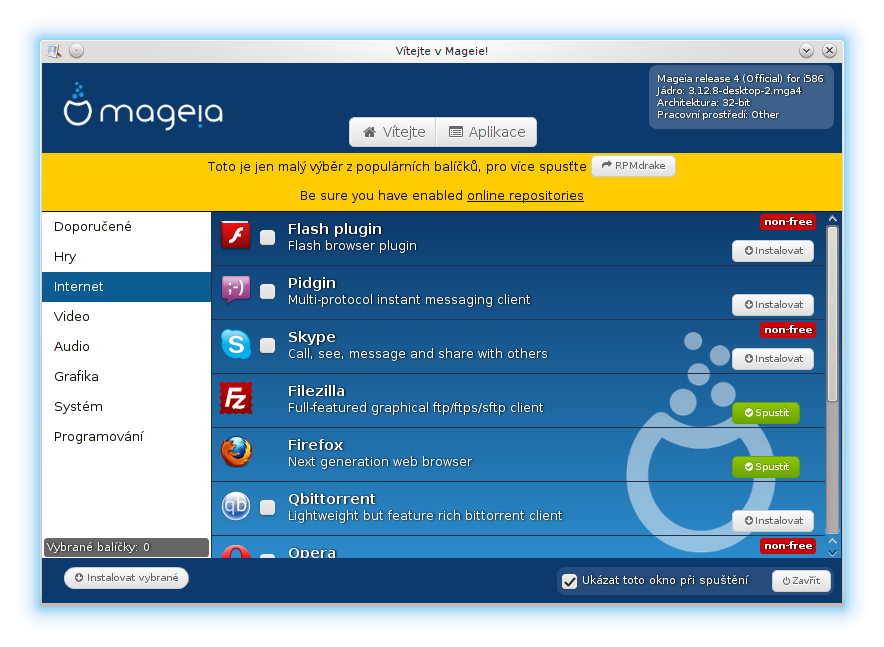This screenshot has width=884, height=647.
Task: Shade window with title bar down-arrow button
Action: pyautogui.click(x=806, y=51)
